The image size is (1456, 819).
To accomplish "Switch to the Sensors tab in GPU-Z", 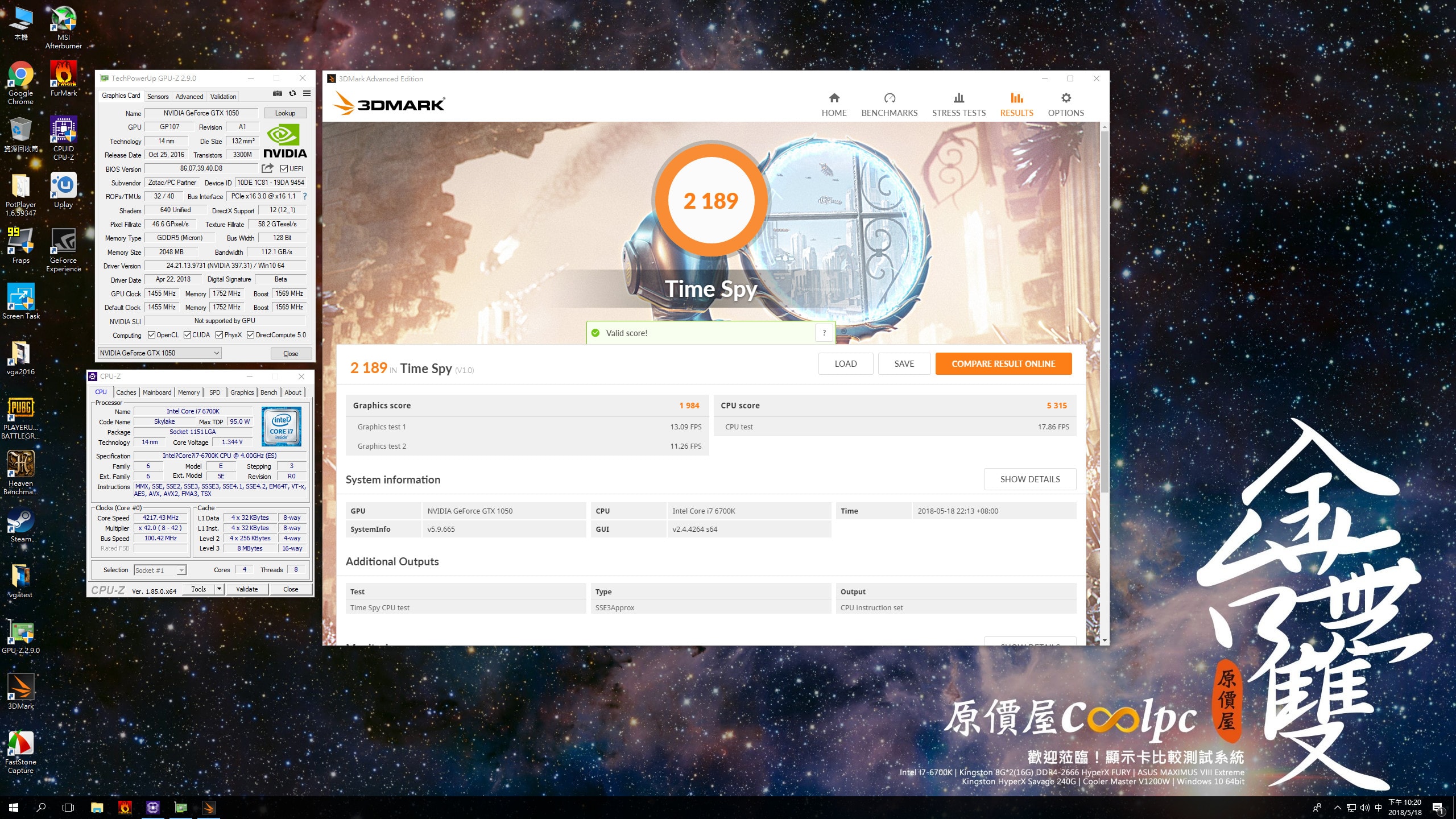I will click(158, 97).
